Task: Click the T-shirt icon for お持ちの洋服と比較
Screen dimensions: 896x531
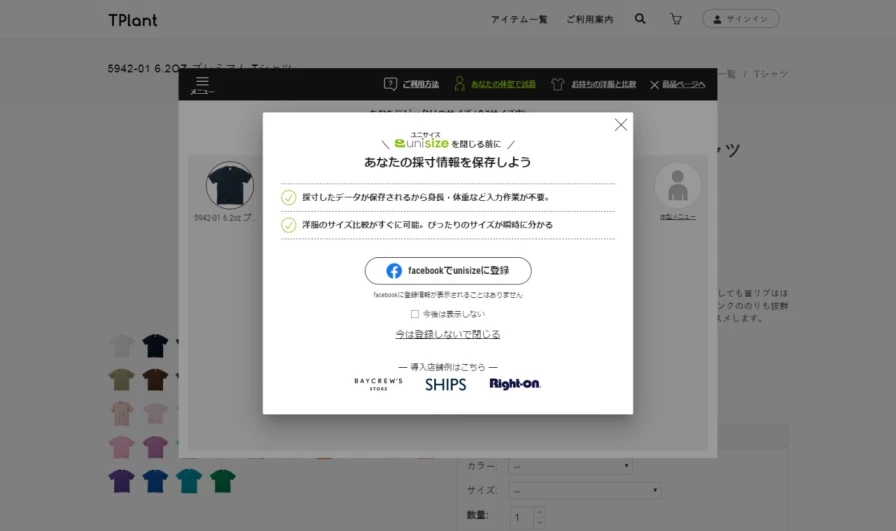Action: [x=558, y=84]
